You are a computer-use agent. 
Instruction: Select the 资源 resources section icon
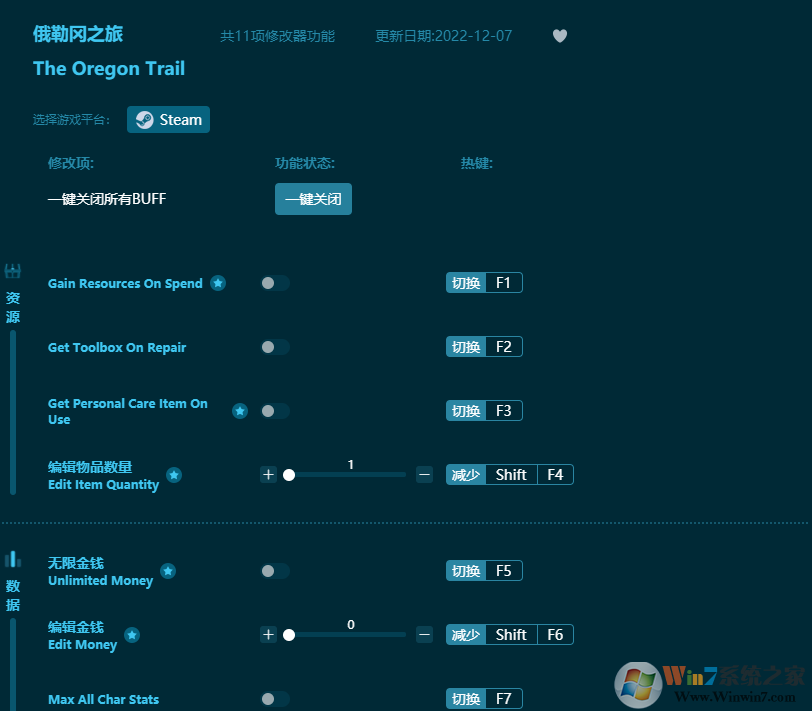point(12,271)
